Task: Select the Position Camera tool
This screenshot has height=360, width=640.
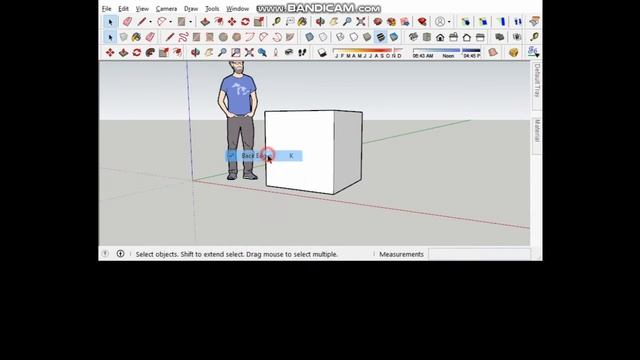Action: 276,53
